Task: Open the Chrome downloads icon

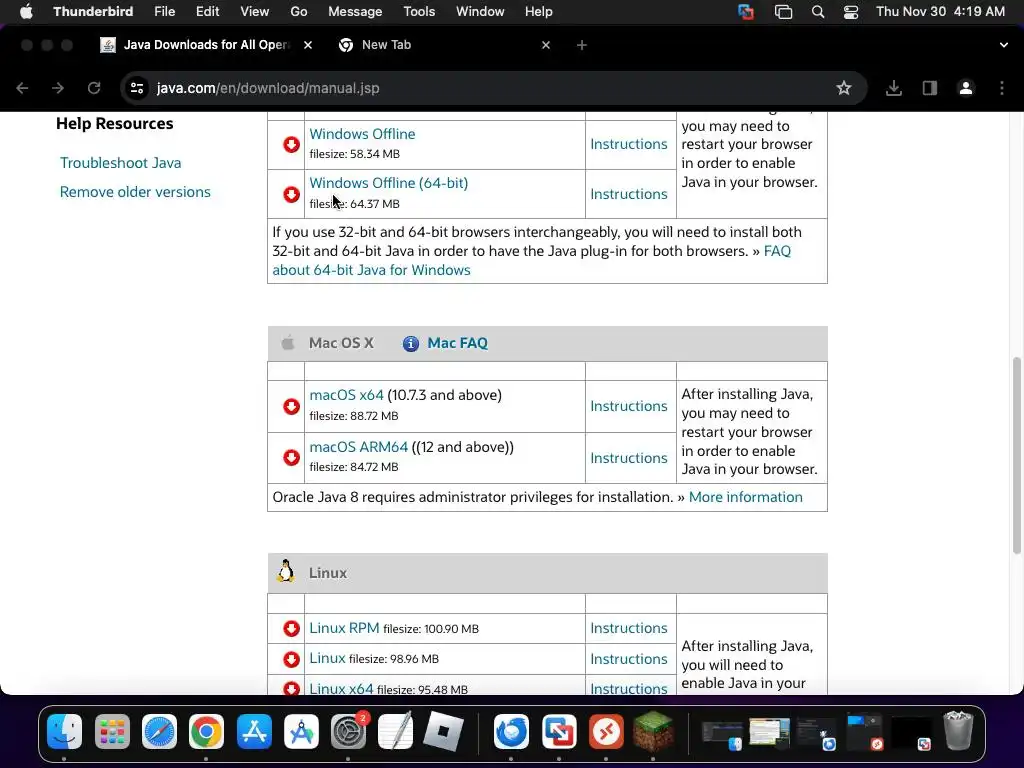Action: [x=894, y=88]
